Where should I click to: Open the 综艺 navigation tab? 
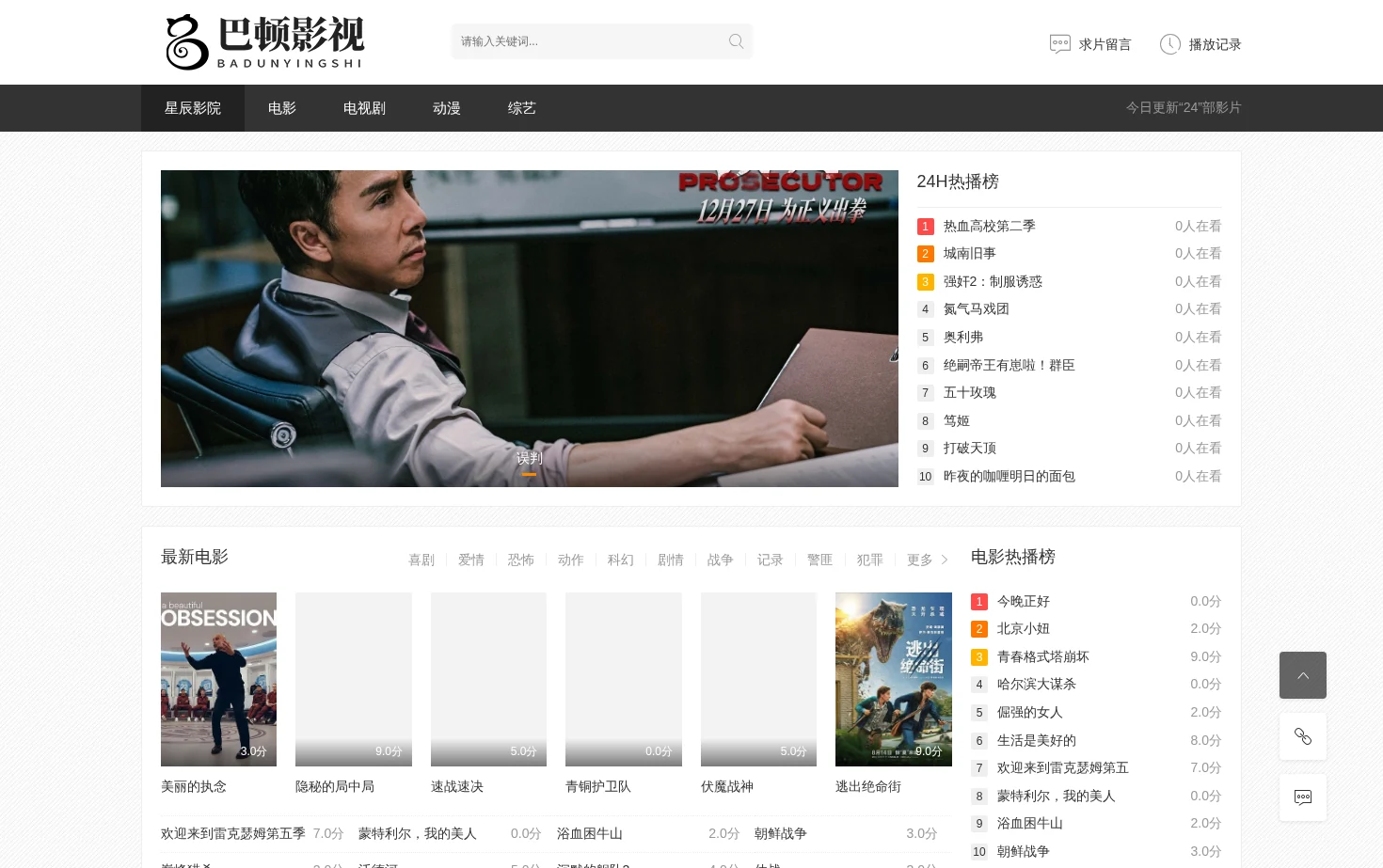(x=522, y=108)
